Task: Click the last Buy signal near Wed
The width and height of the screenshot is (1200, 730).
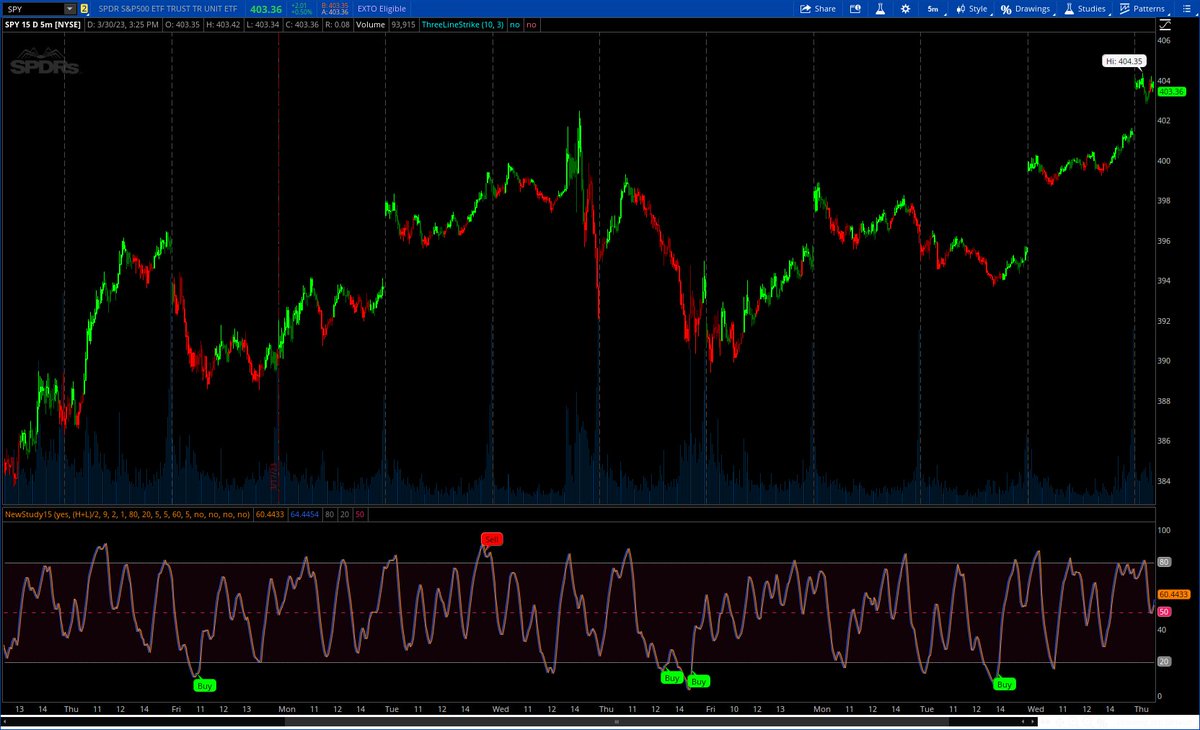Action: tap(1004, 684)
